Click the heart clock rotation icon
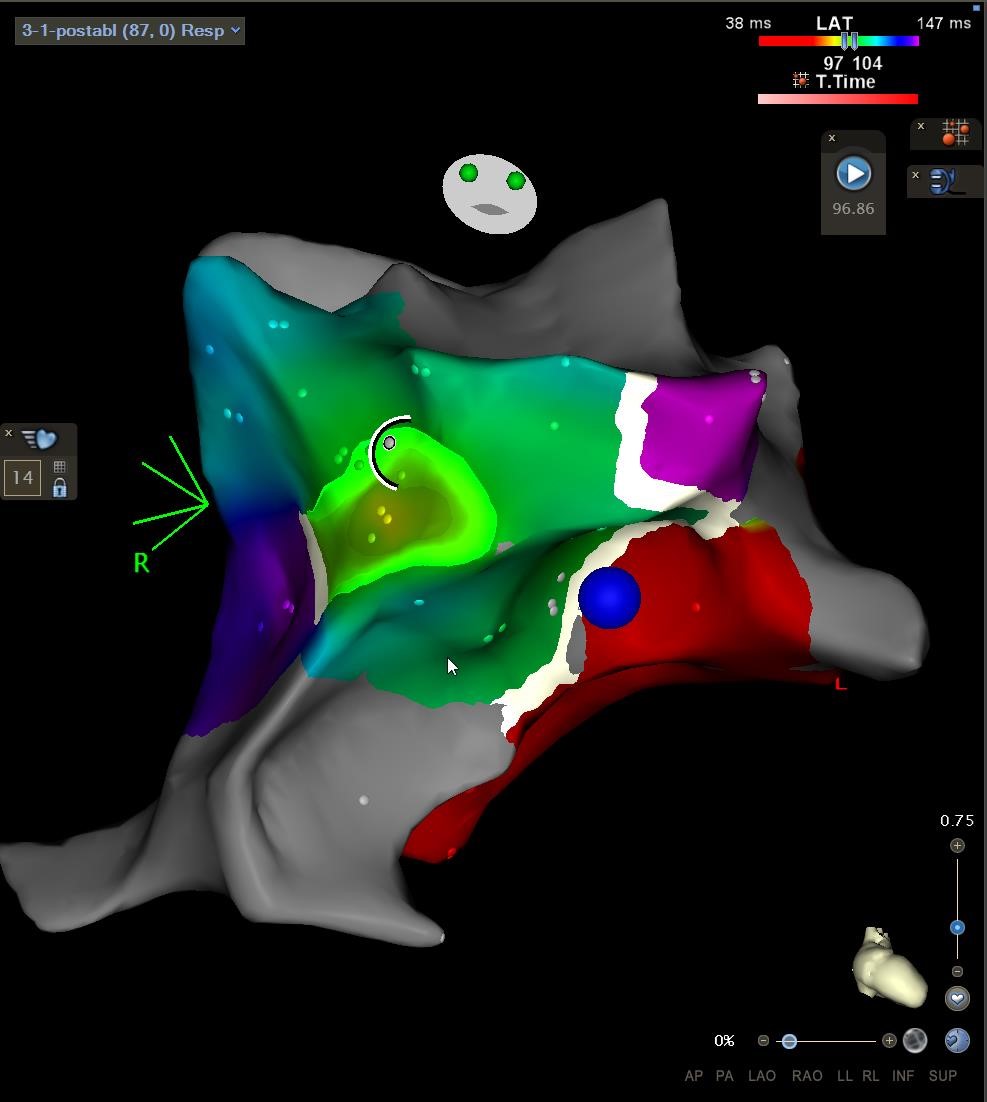The width and height of the screenshot is (987, 1102). pos(957,1040)
